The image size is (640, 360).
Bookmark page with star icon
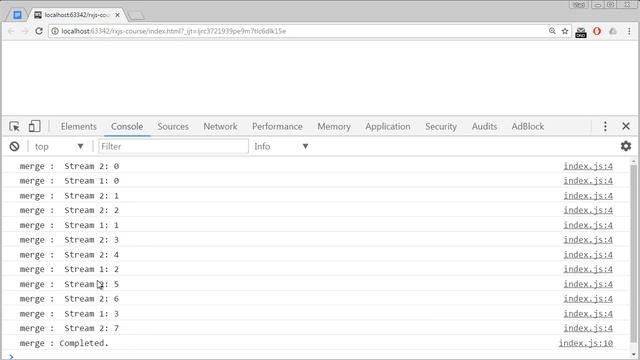click(565, 31)
